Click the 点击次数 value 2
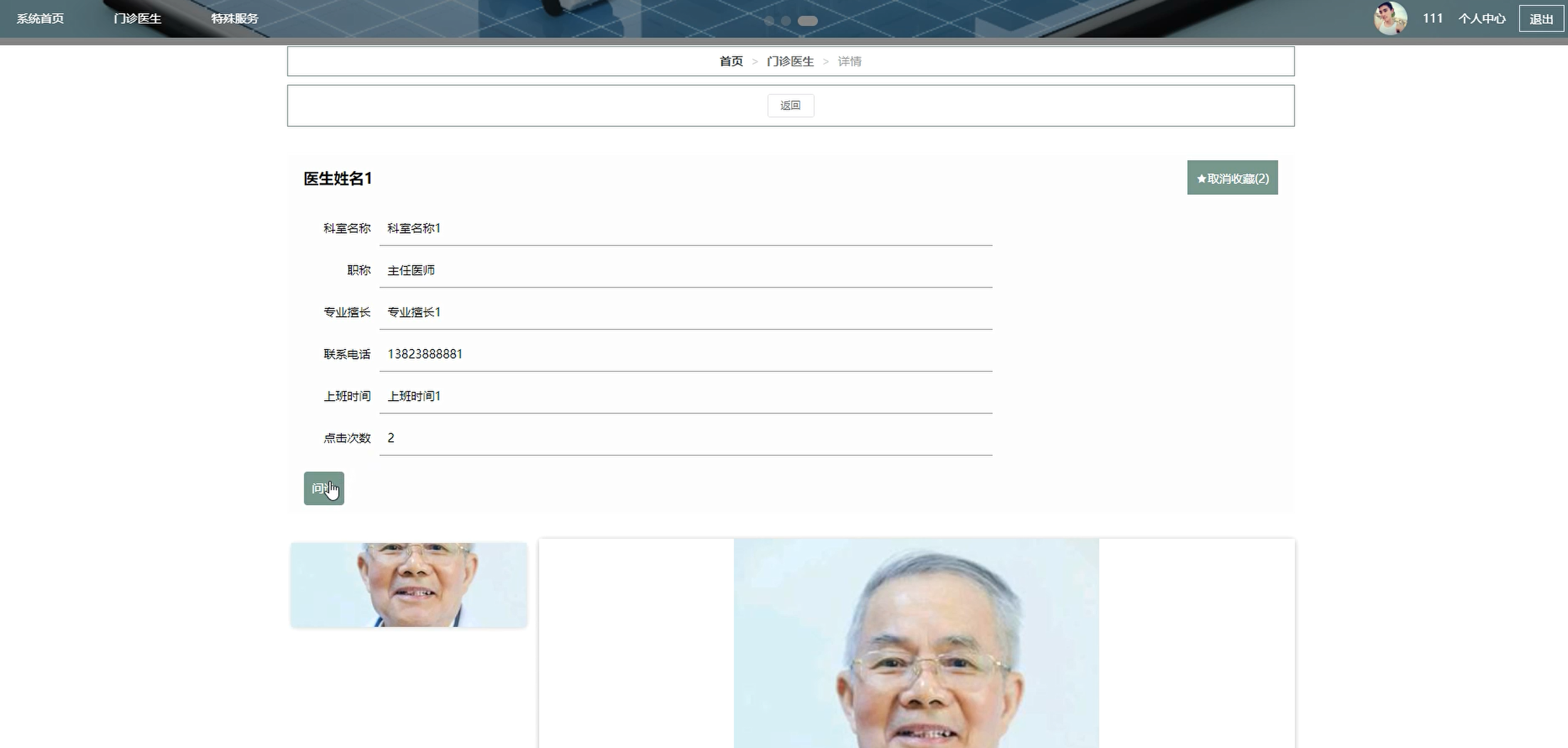The width and height of the screenshot is (1568, 748). (x=391, y=438)
